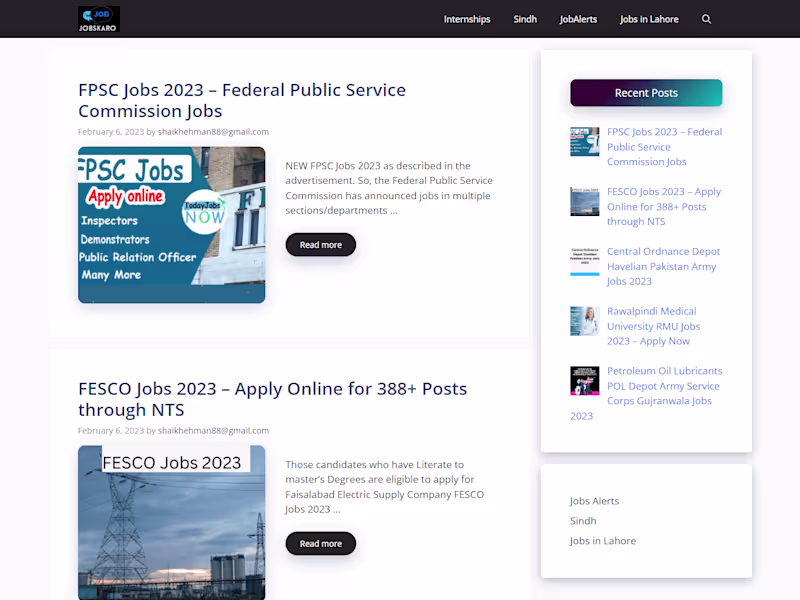The image size is (800, 600).
Task: Open the search magnifier icon
Action: pyautogui.click(x=706, y=19)
